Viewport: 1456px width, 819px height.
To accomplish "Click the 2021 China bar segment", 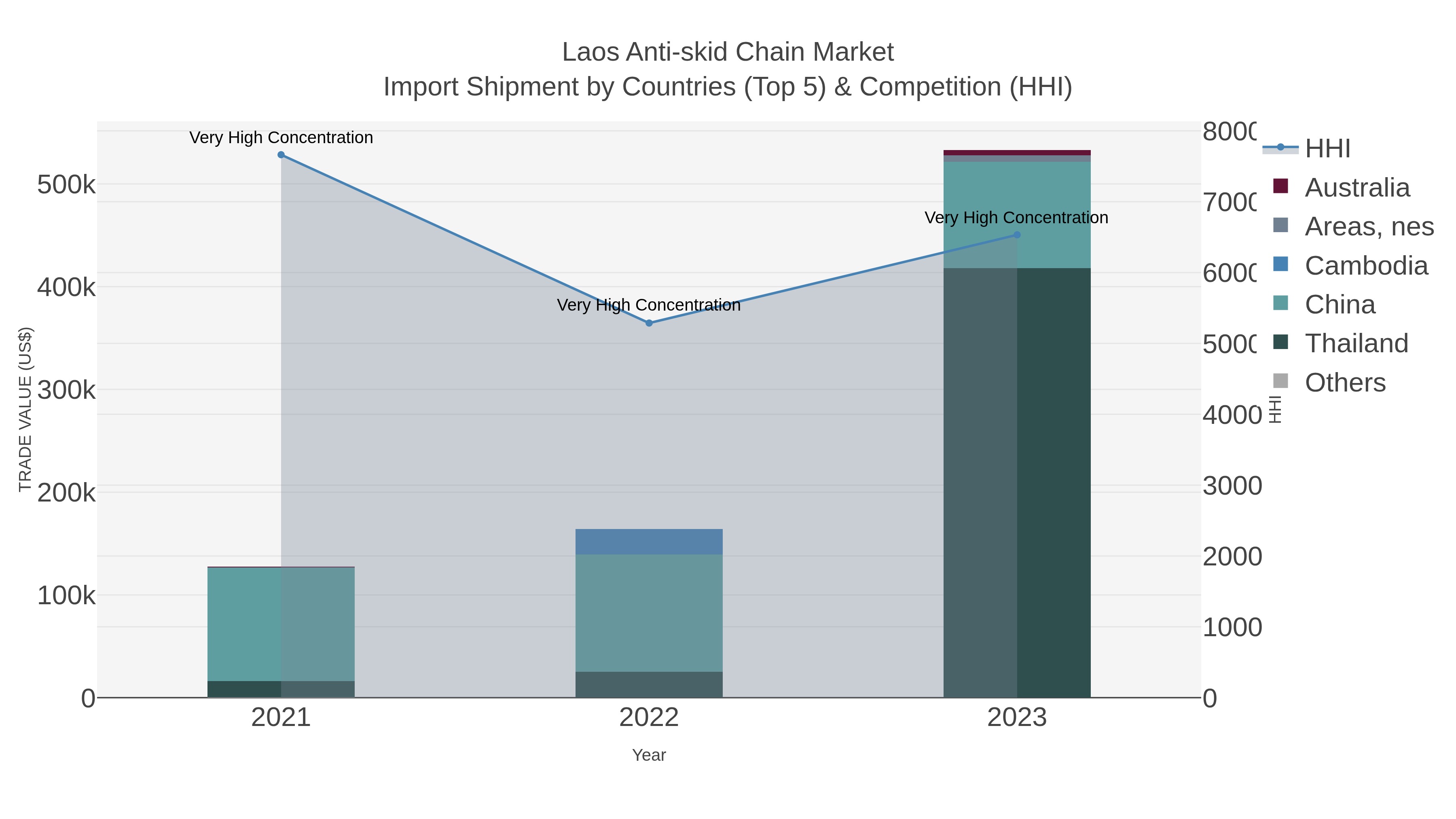I will (x=281, y=624).
